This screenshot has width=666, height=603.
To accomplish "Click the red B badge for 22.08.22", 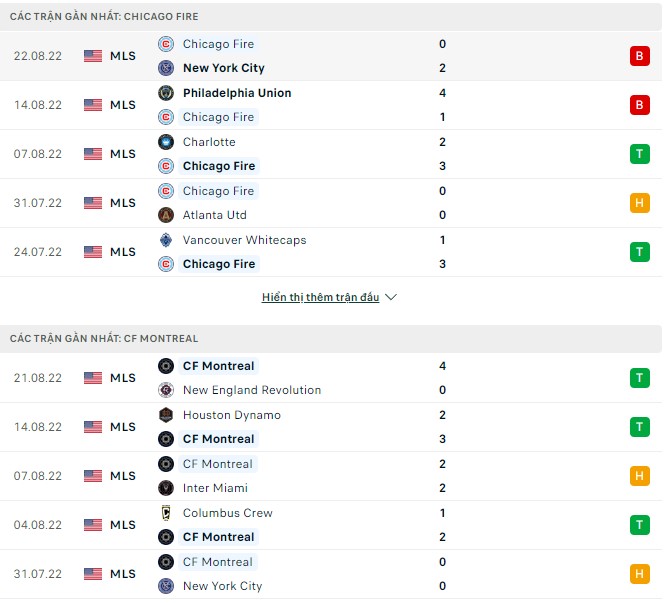I will point(639,56).
